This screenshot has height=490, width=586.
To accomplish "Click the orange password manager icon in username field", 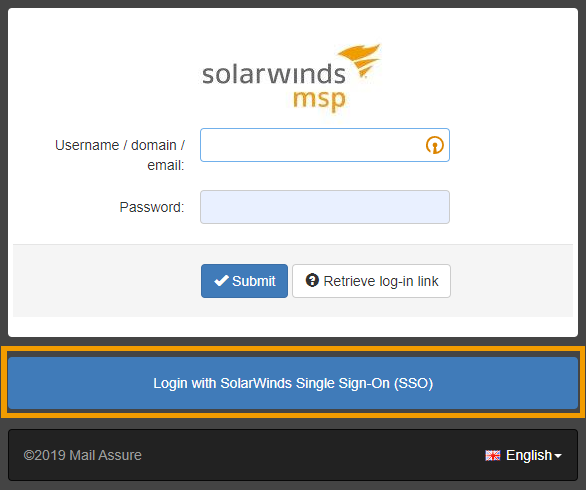I will 435,145.
